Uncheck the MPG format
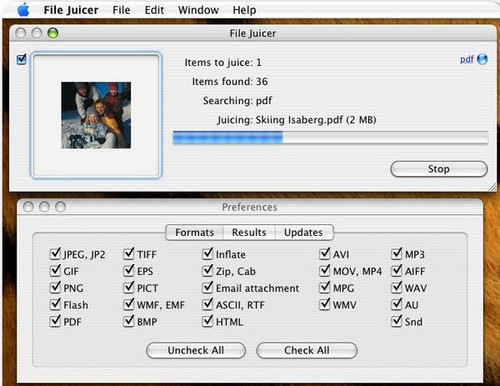The width and height of the screenshot is (500, 386). pos(325,287)
